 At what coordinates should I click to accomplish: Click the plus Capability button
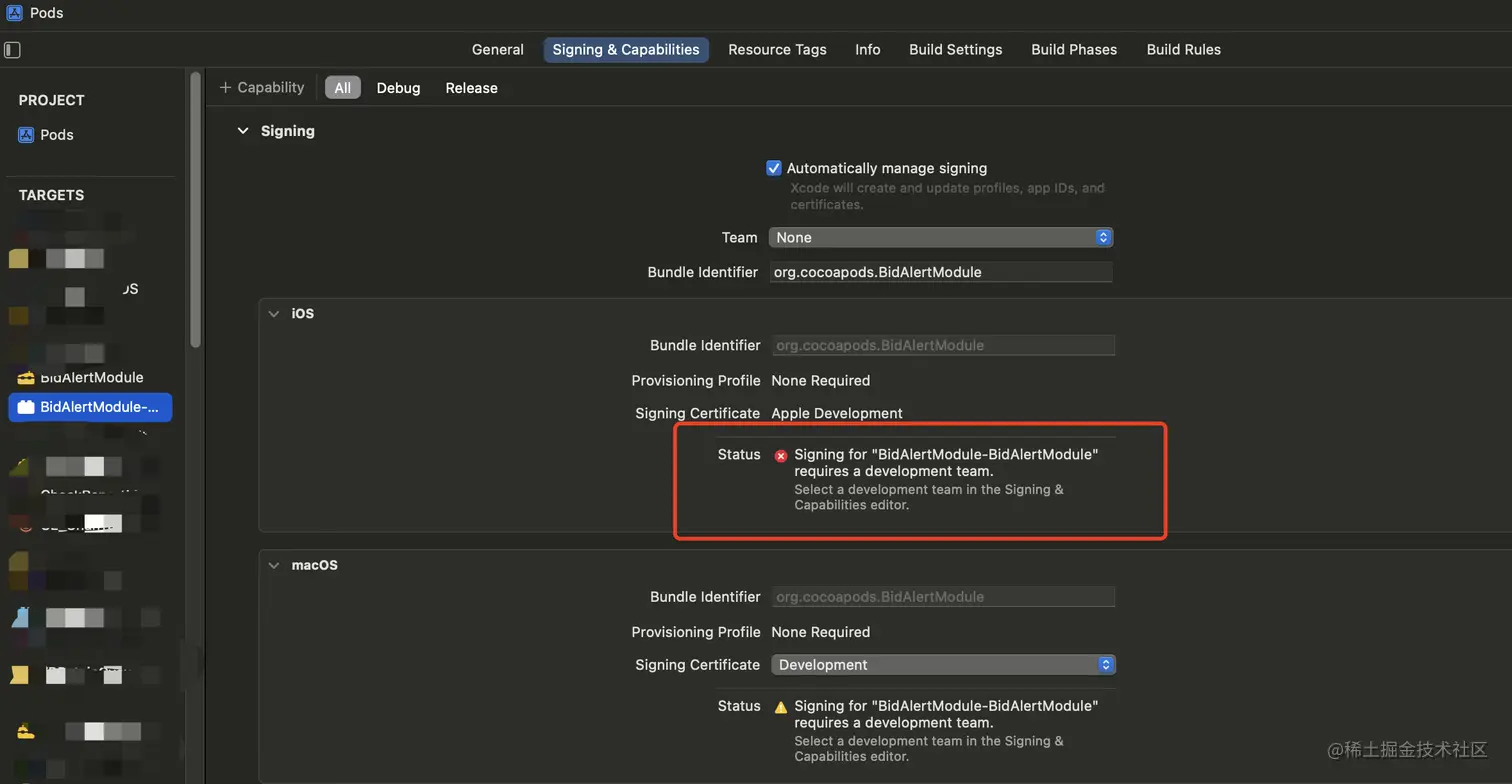point(262,88)
